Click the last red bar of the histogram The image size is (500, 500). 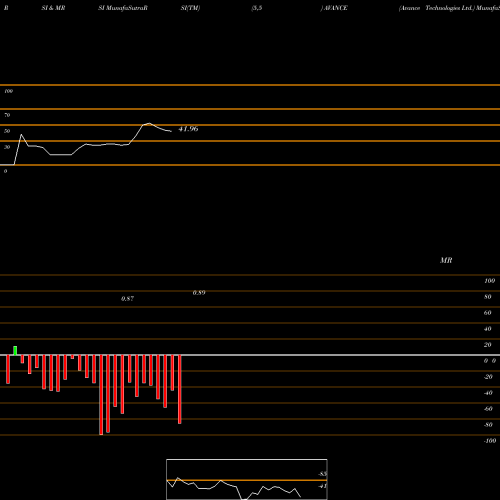180,389
